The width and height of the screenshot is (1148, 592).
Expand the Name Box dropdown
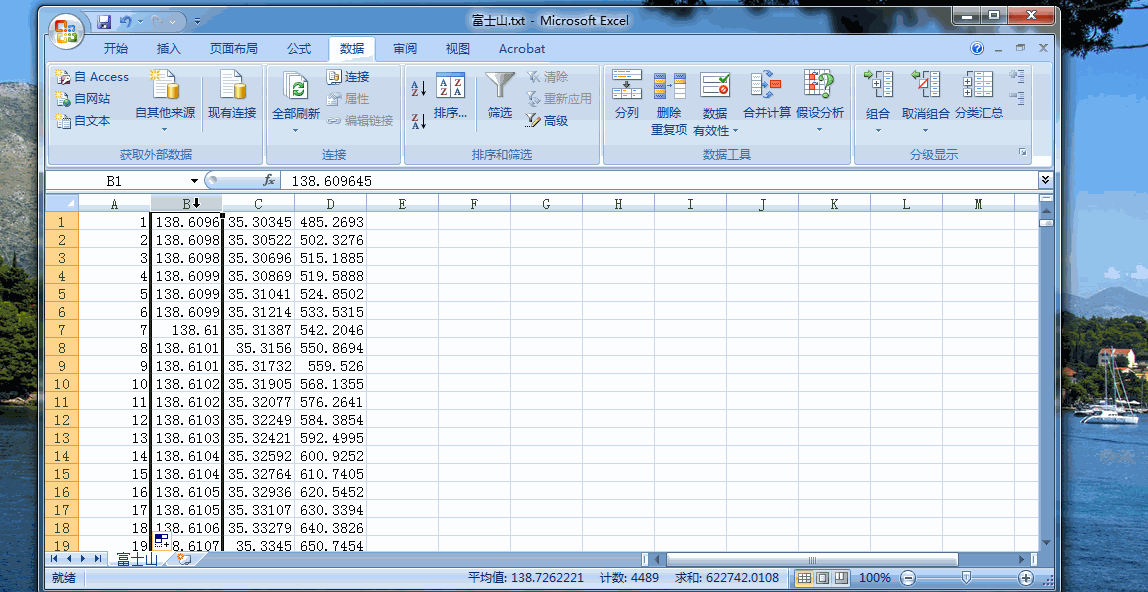click(x=195, y=181)
